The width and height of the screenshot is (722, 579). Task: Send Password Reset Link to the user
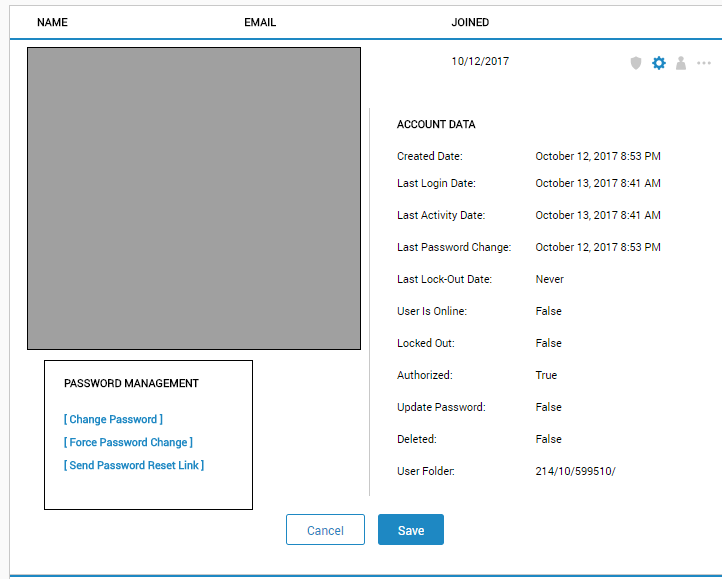coord(134,465)
